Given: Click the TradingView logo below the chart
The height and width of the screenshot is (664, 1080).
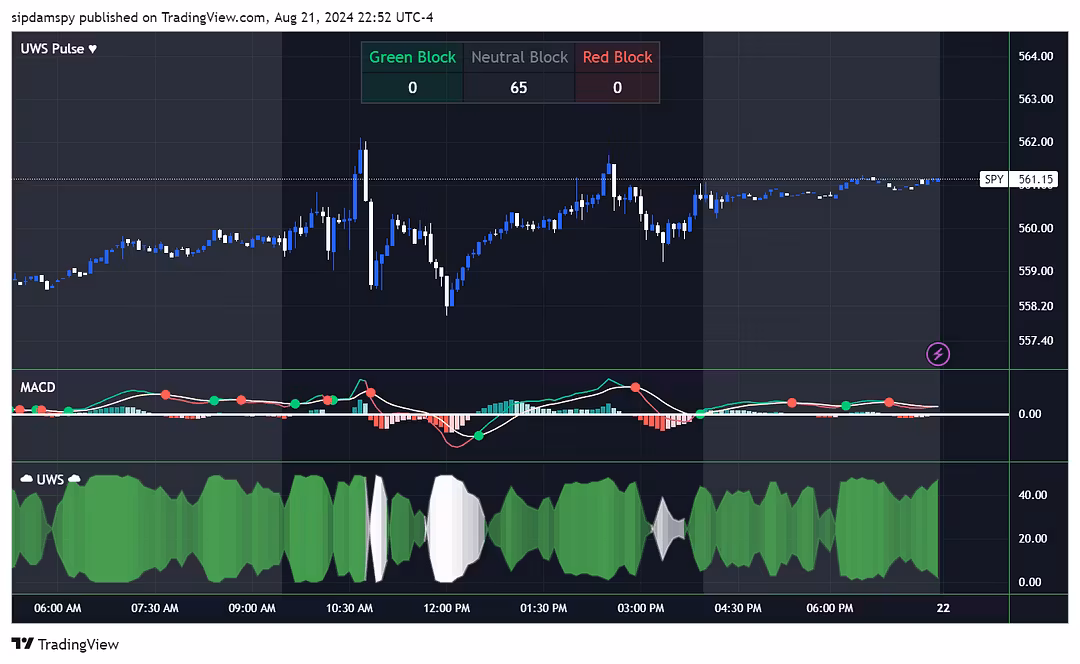Looking at the screenshot, I should [65, 644].
